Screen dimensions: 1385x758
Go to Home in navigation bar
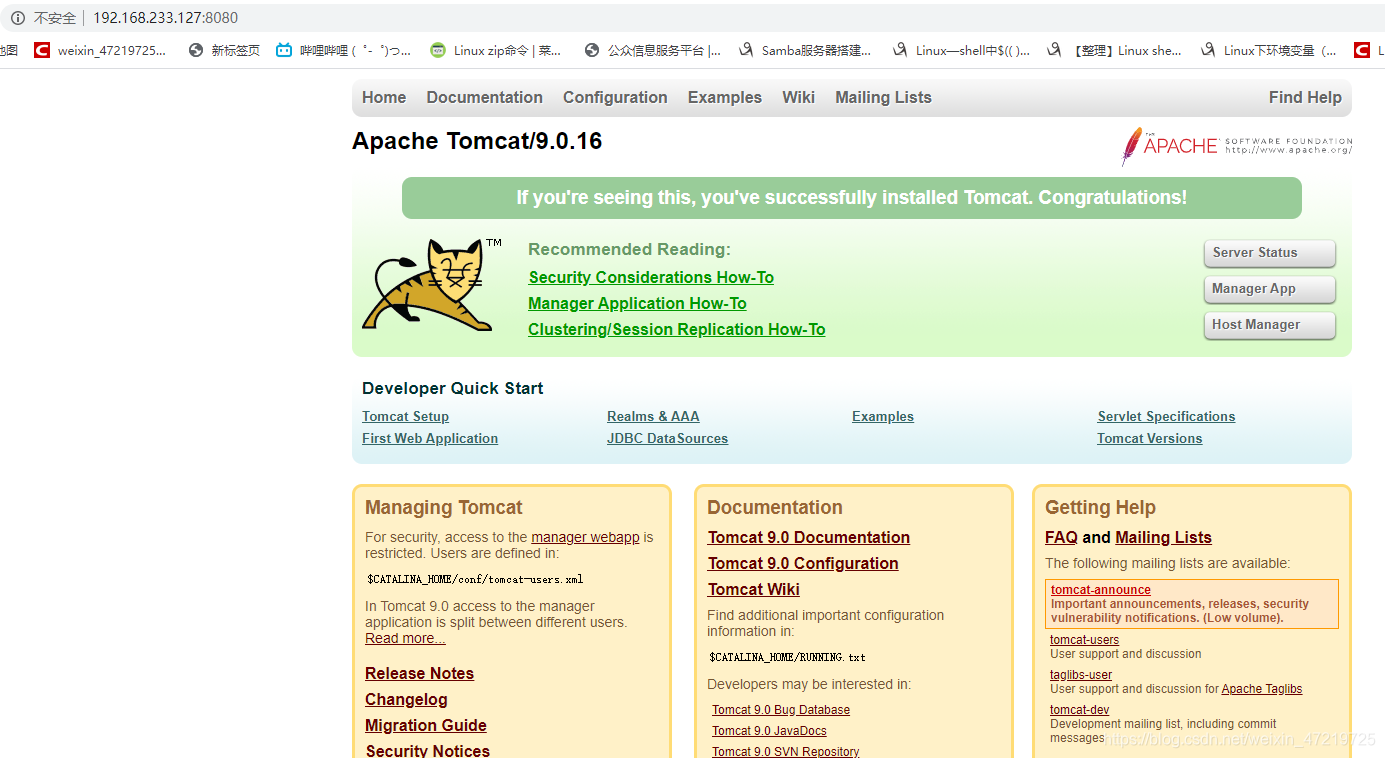coord(384,97)
